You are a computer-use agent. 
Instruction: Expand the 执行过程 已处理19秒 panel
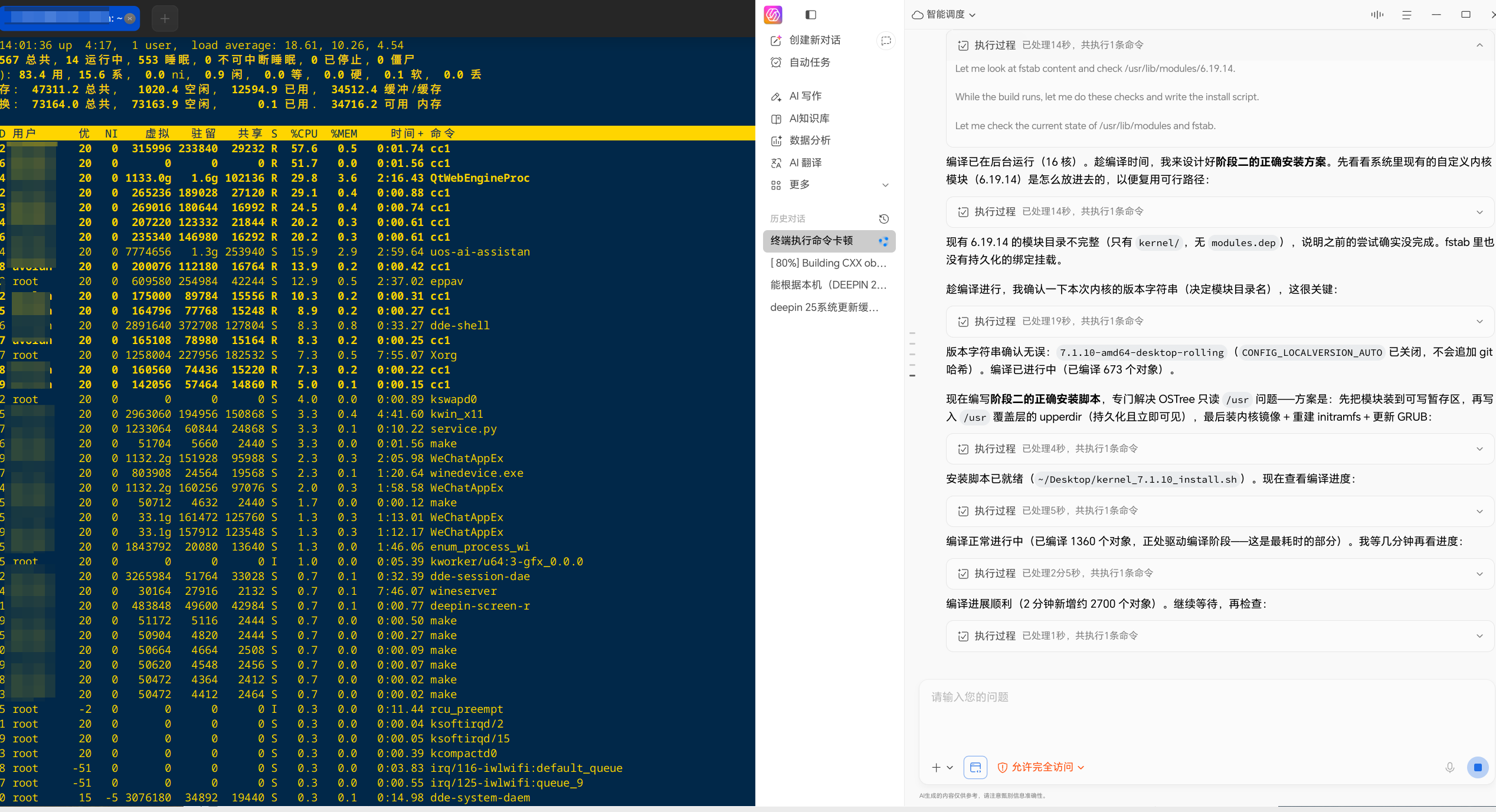click(1219, 321)
